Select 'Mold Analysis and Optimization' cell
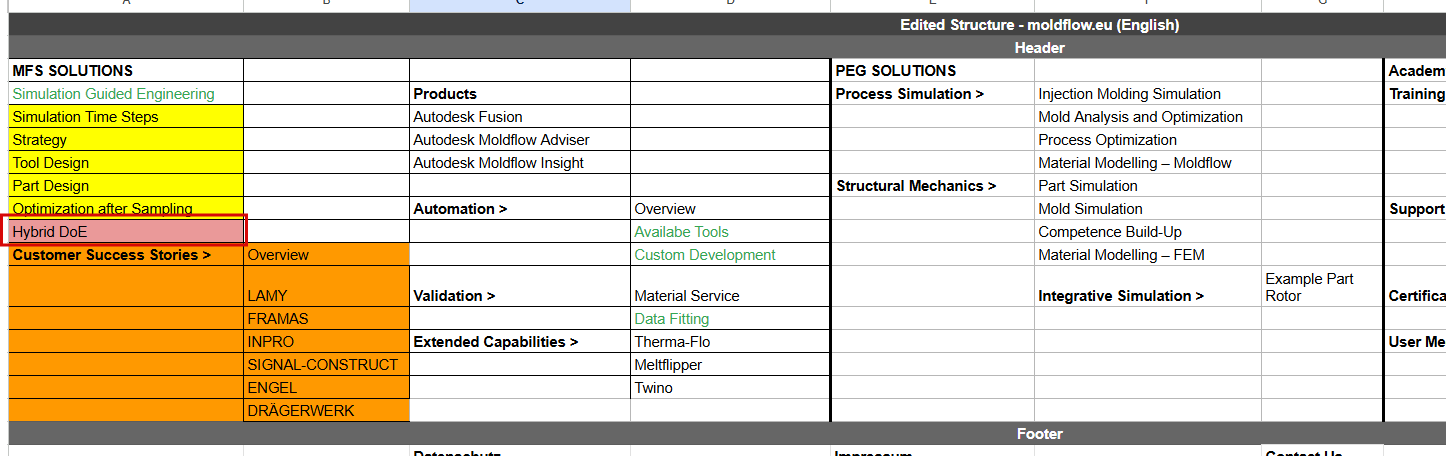The width and height of the screenshot is (1446, 456). [1148, 117]
